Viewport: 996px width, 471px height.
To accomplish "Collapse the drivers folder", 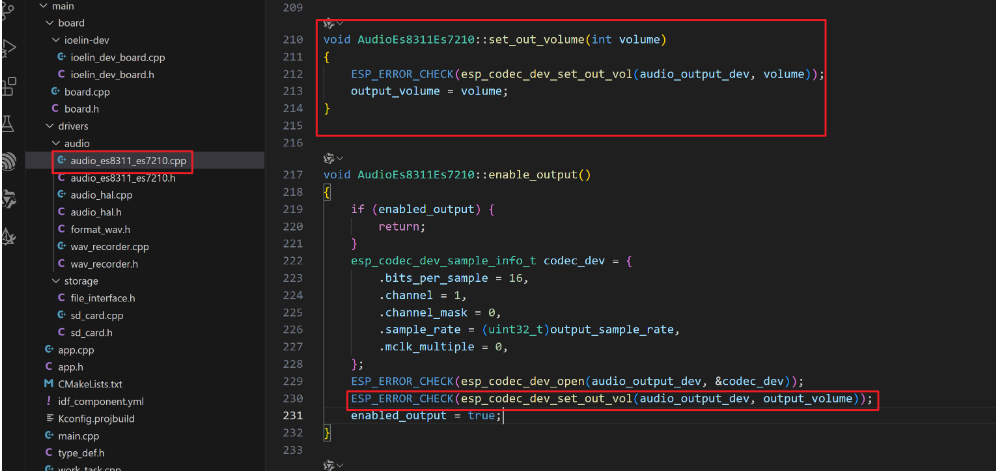I will 50,126.
